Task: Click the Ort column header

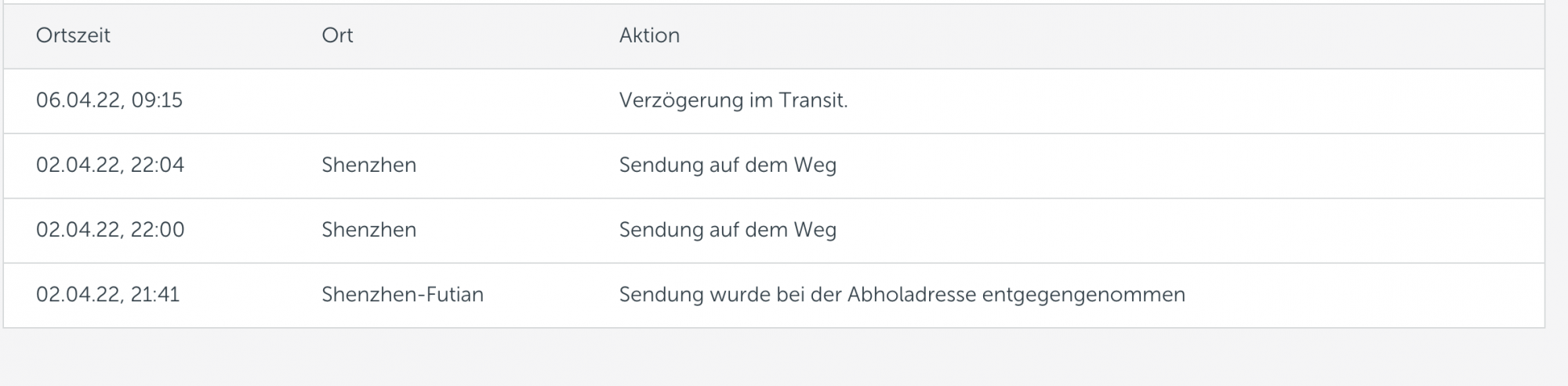Action: pos(337,35)
